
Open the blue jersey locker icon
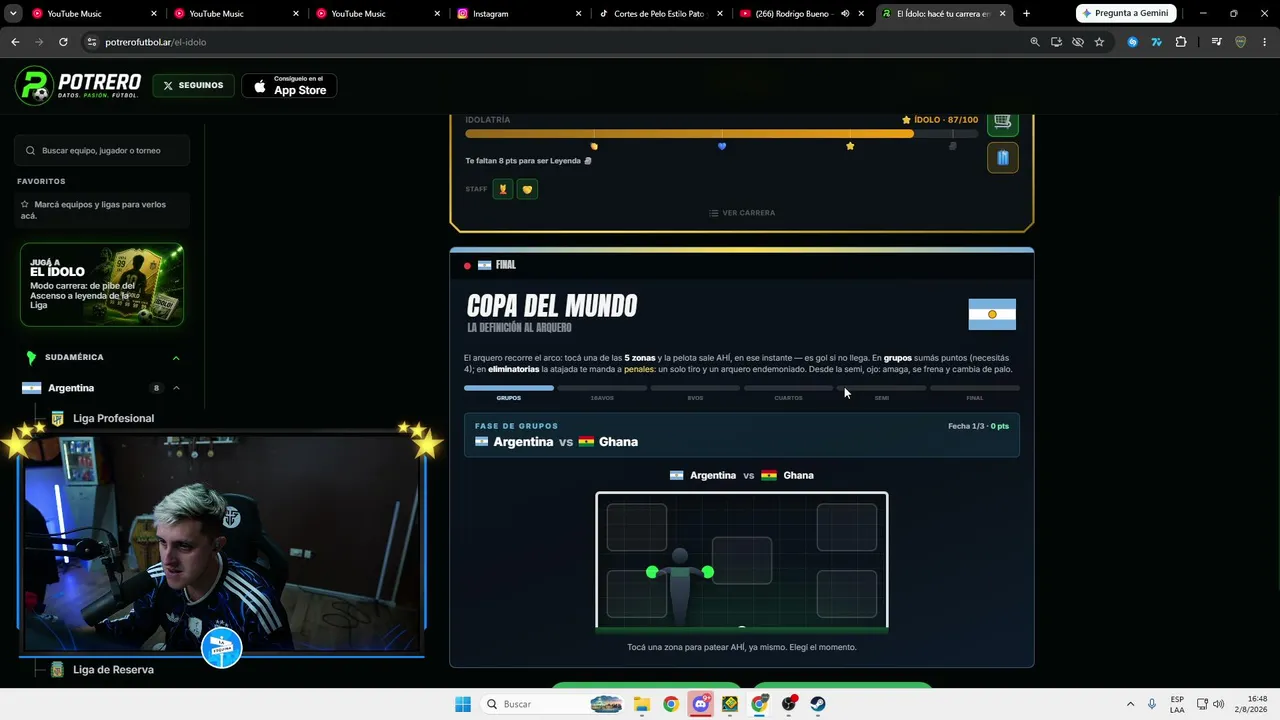(1002, 157)
